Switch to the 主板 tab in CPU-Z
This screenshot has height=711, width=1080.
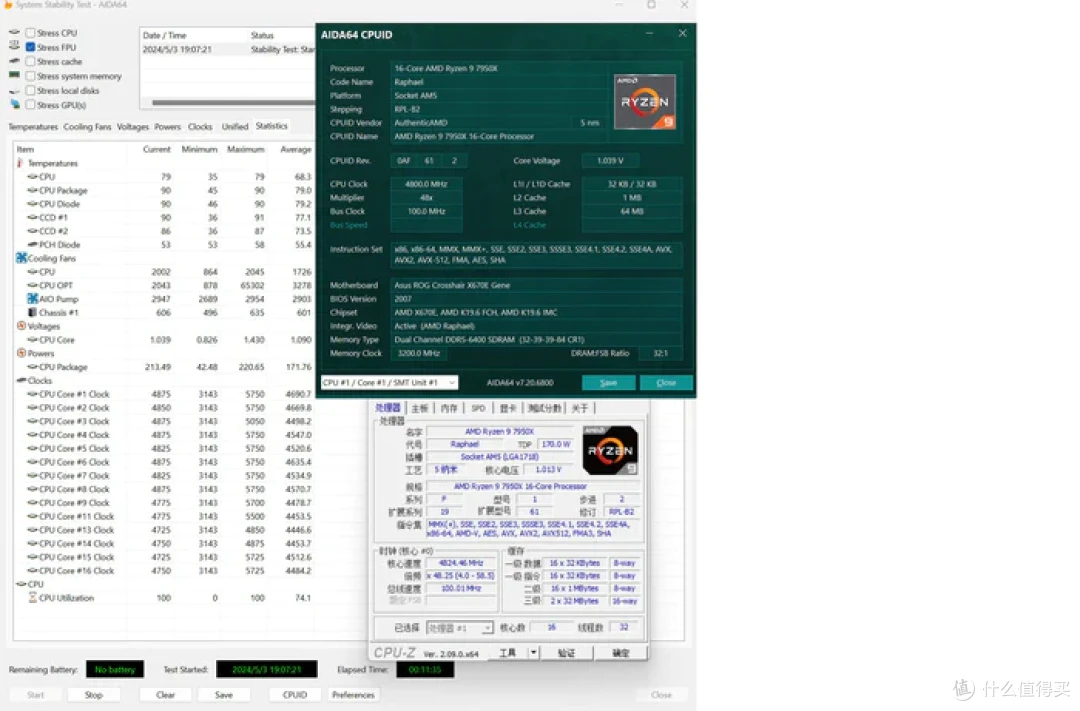[419, 409]
